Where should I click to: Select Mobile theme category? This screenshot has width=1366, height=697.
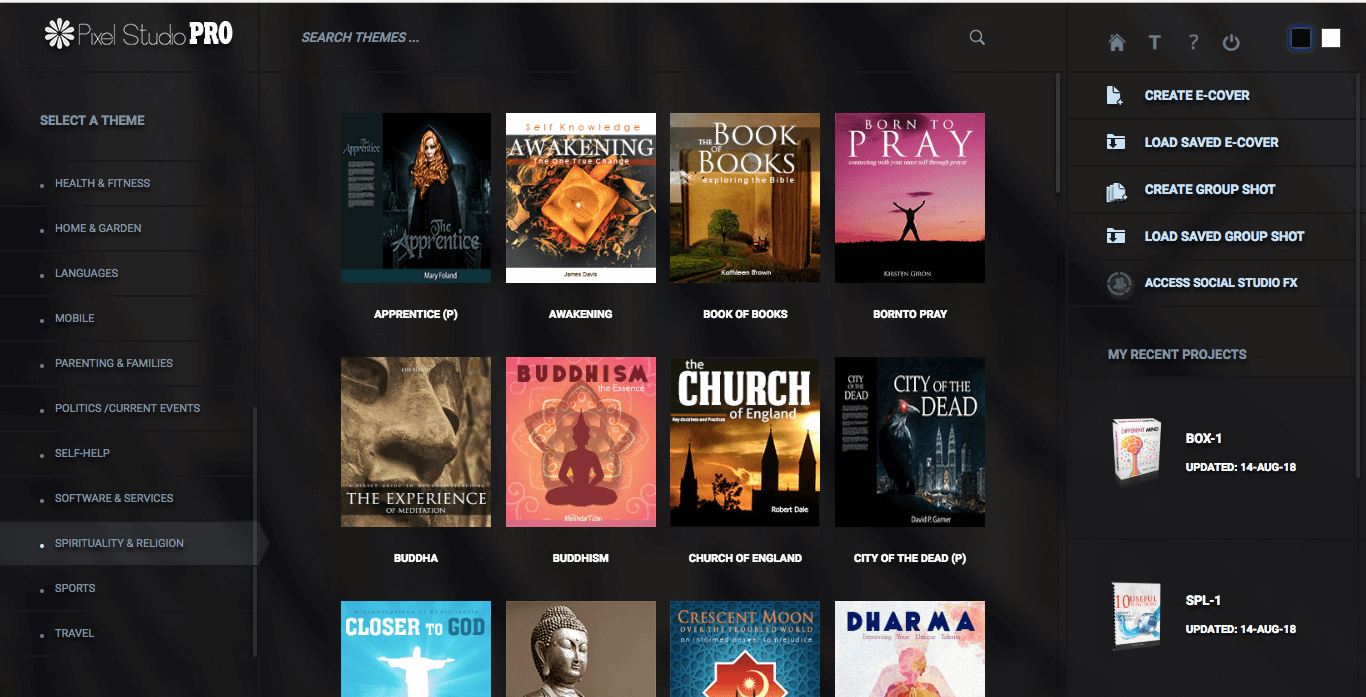point(74,318)
